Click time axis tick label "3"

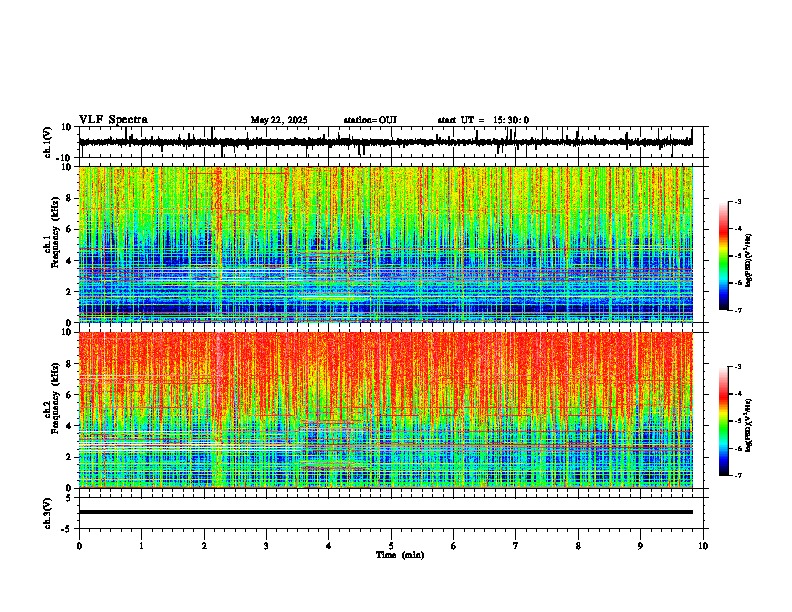pos(266,546)
